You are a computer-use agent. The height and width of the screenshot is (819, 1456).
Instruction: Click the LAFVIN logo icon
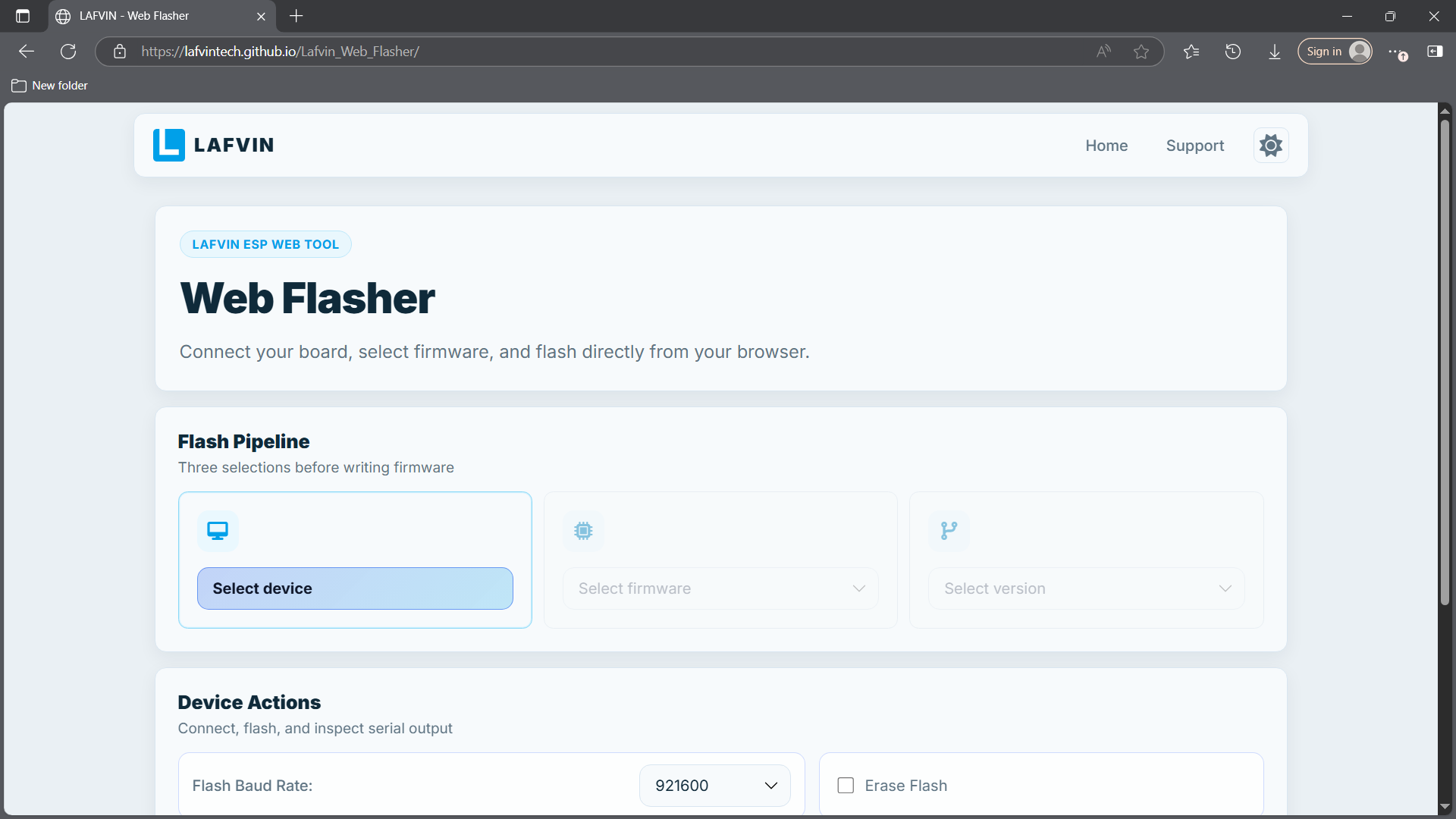coord(168,145)
